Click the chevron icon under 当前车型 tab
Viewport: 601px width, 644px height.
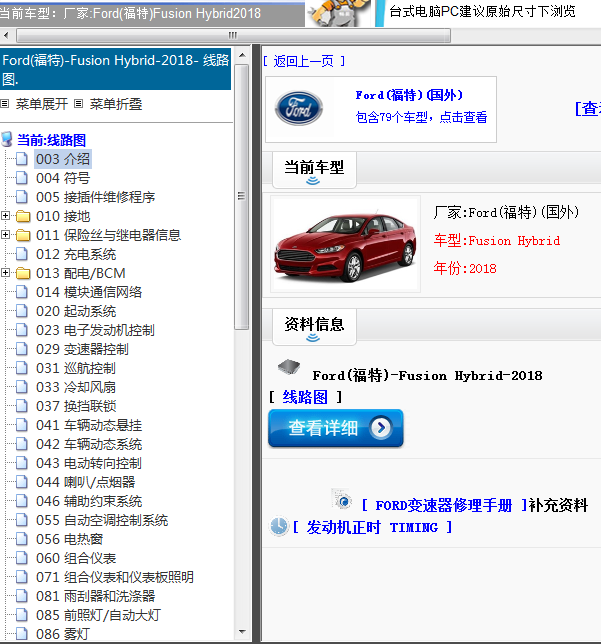click(x=313, y=181)
